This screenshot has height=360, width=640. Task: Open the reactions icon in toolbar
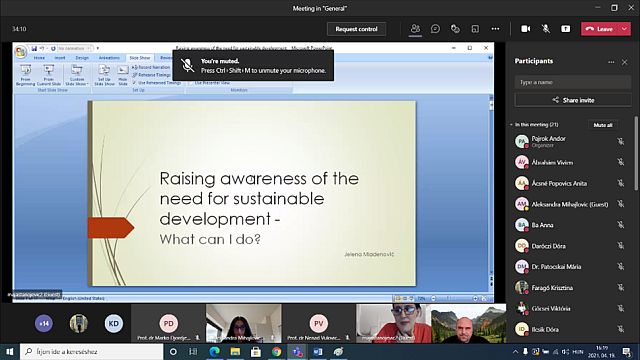(455, 29)
